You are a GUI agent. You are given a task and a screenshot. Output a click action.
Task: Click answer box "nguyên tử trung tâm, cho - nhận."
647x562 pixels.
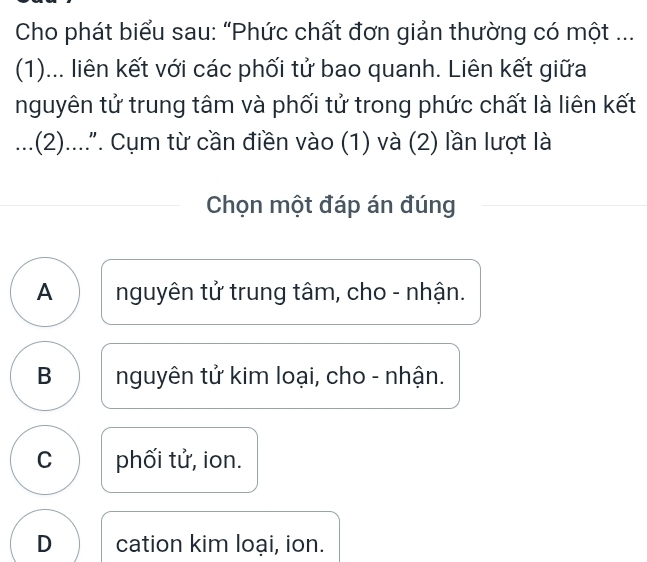[290, 292]
